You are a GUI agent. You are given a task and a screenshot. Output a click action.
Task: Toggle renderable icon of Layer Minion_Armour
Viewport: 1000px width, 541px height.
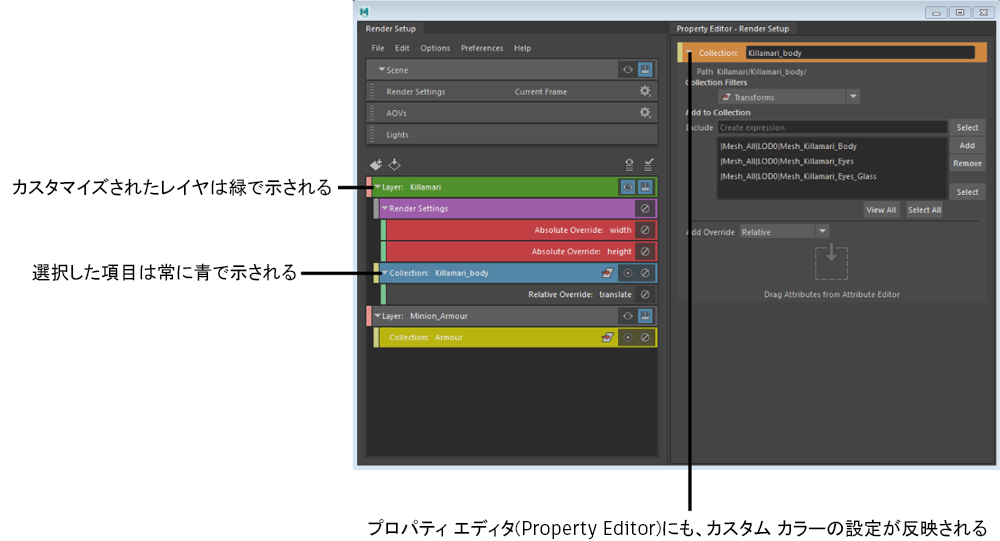click(x=645, y=316)
